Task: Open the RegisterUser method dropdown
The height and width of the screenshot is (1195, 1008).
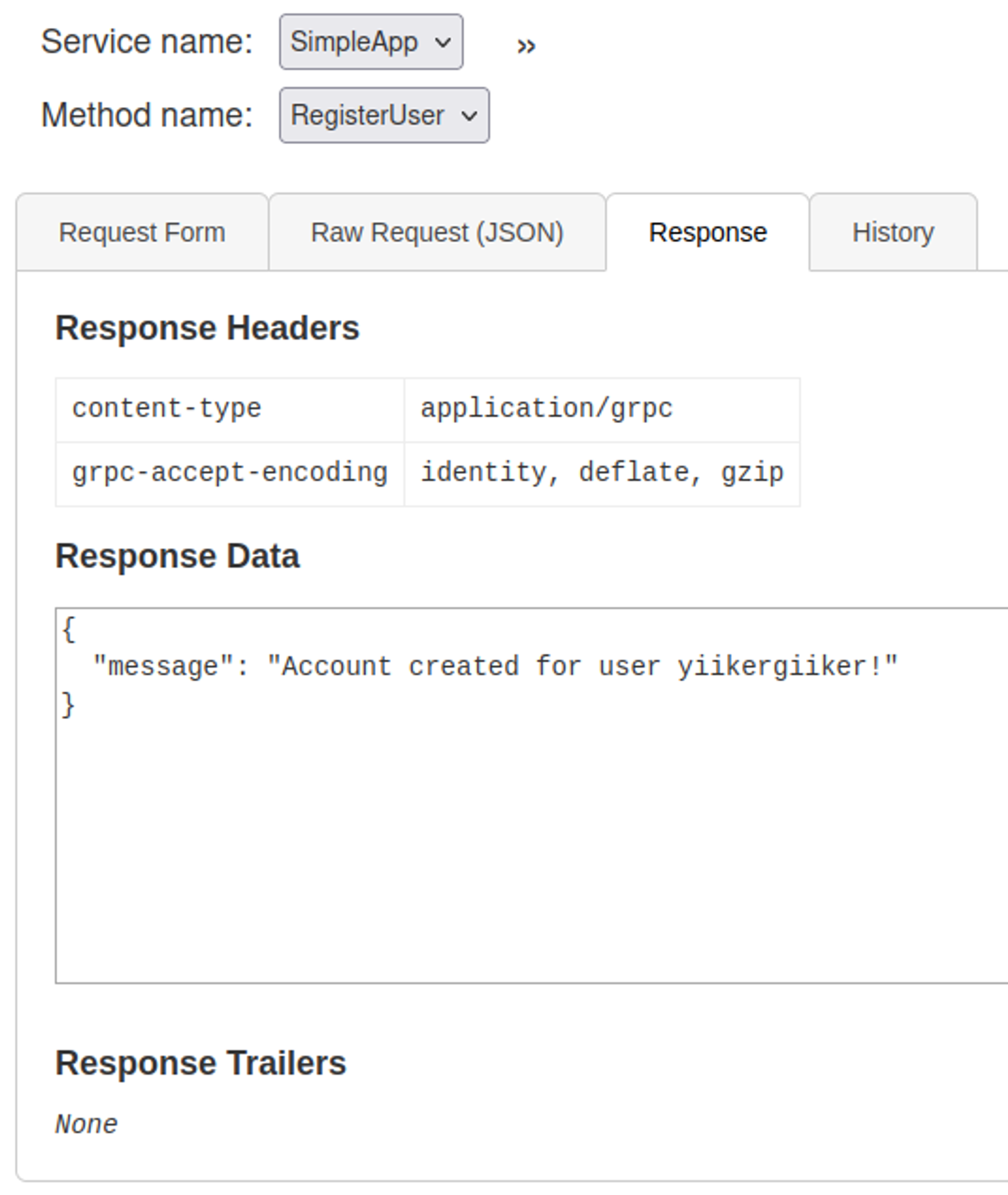Action: (384, 115)
